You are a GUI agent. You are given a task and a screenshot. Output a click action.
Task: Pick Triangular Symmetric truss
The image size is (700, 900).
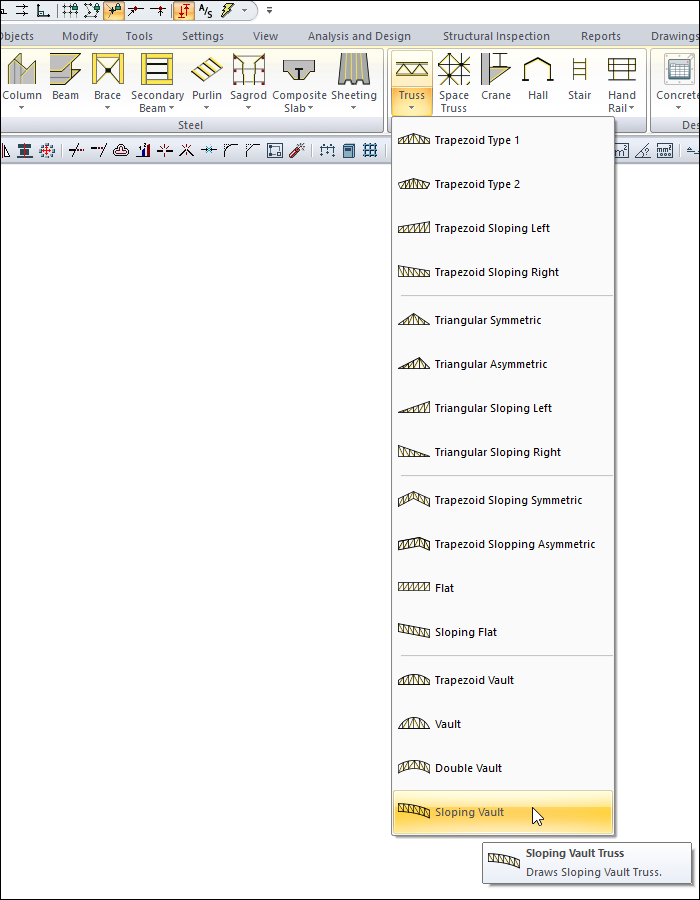[x=503, y=320]
